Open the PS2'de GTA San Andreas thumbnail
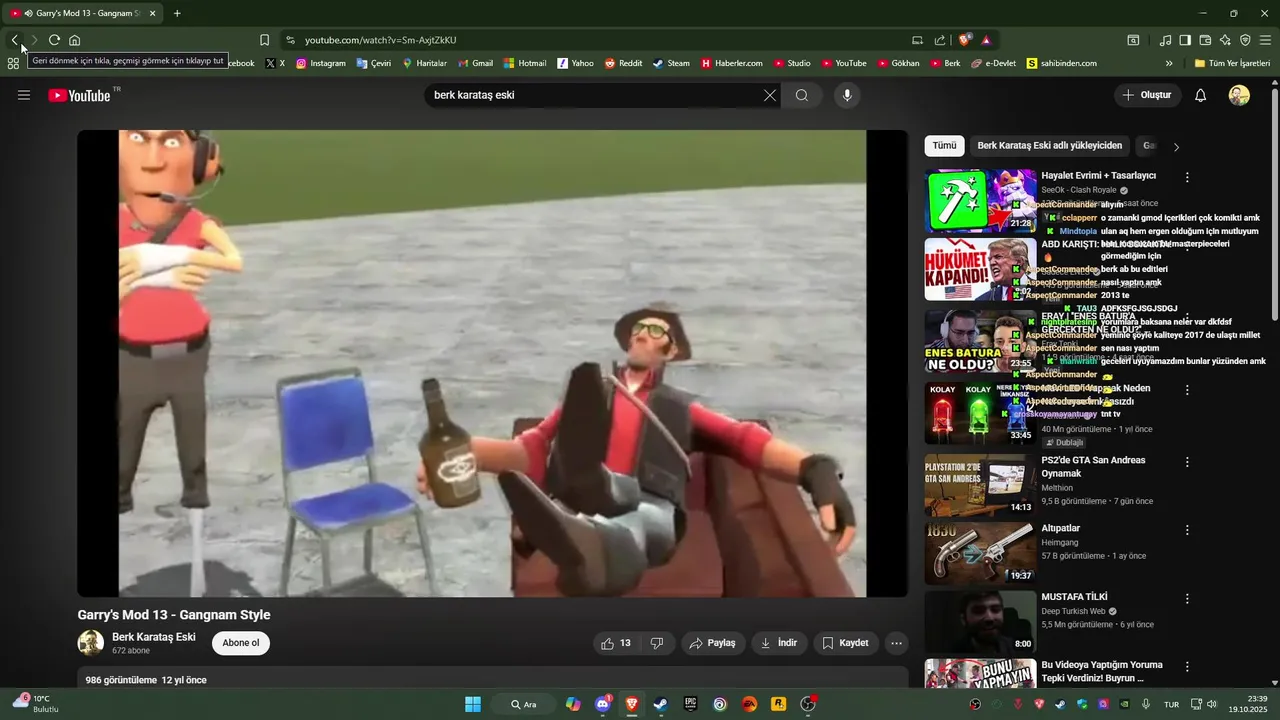 point(980,485)
